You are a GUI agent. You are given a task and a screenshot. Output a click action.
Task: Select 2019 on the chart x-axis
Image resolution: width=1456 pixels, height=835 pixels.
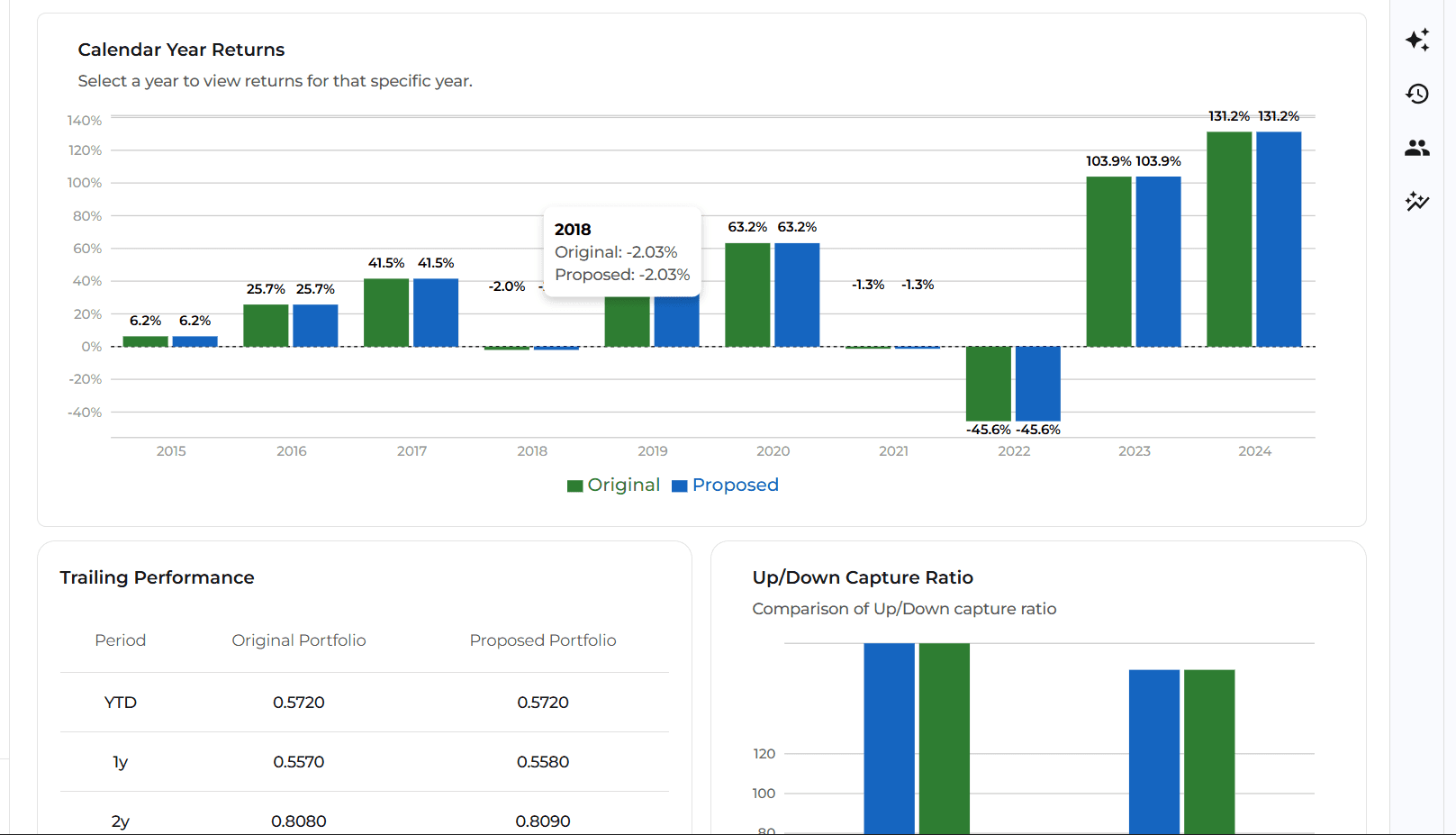pos(653,450)
